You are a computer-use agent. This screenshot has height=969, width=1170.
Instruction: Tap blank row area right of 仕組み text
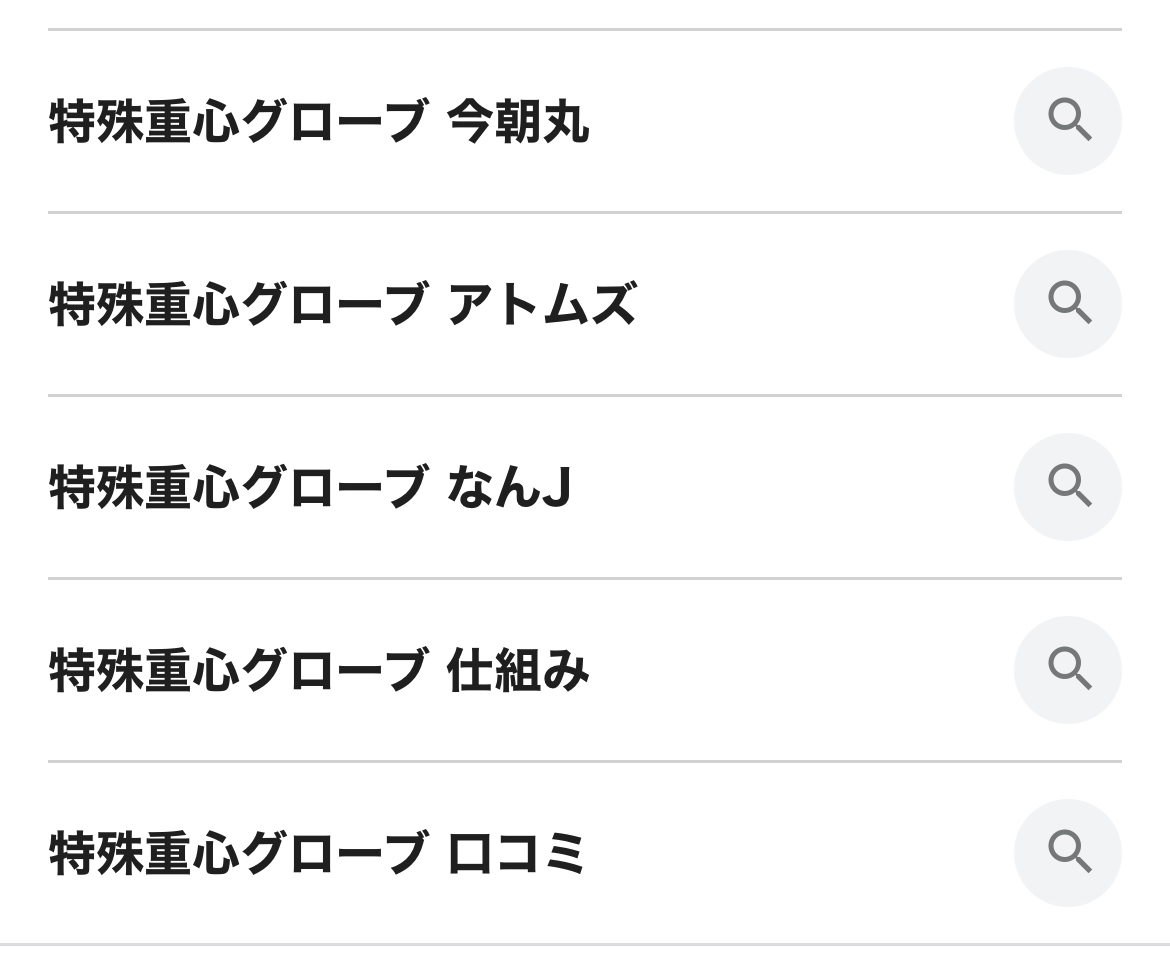tap(800, 671)
